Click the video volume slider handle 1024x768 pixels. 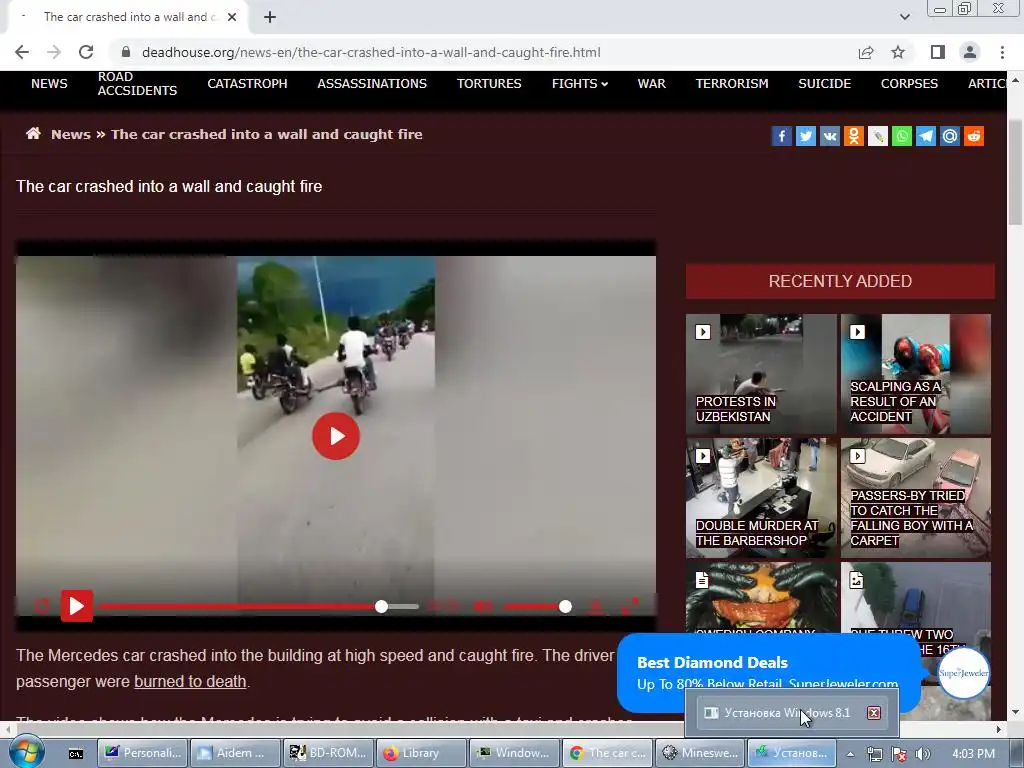[x=566, y=607]
